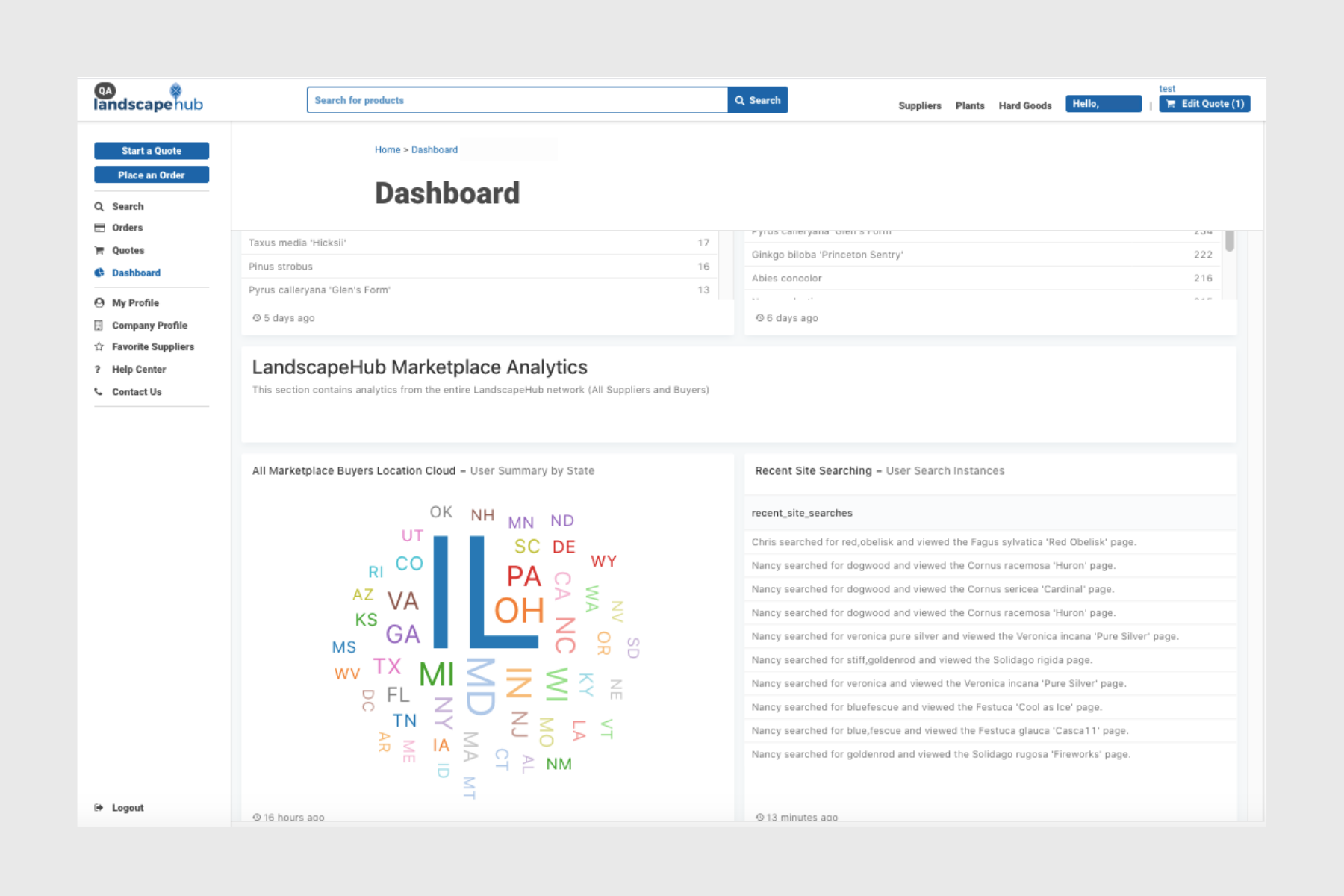Go to Home via breadcrumb link
This screenshot has height=896, width=1344.
tap(387, 150)
